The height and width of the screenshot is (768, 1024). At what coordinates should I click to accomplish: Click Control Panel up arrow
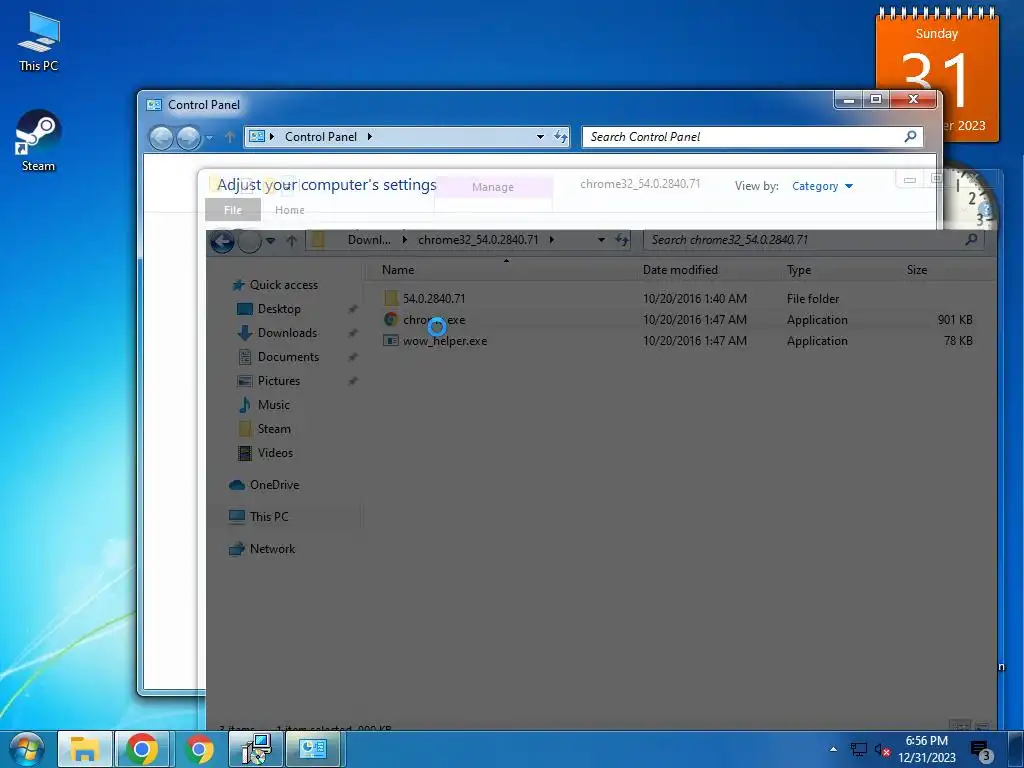[x=230, y=137]
